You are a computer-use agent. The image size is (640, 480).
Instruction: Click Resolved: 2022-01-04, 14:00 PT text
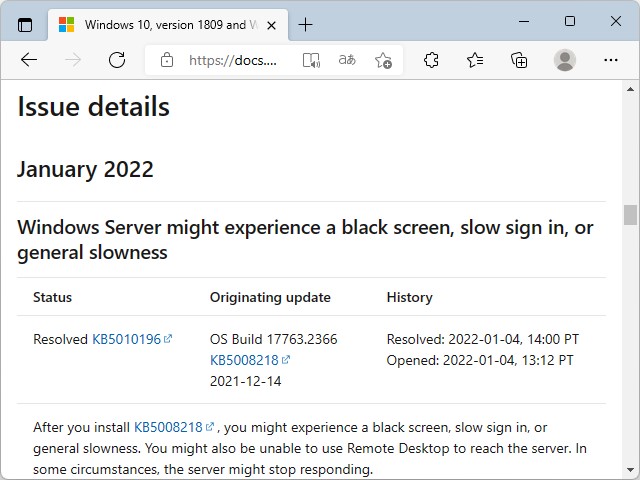click(x=482, y=339)
